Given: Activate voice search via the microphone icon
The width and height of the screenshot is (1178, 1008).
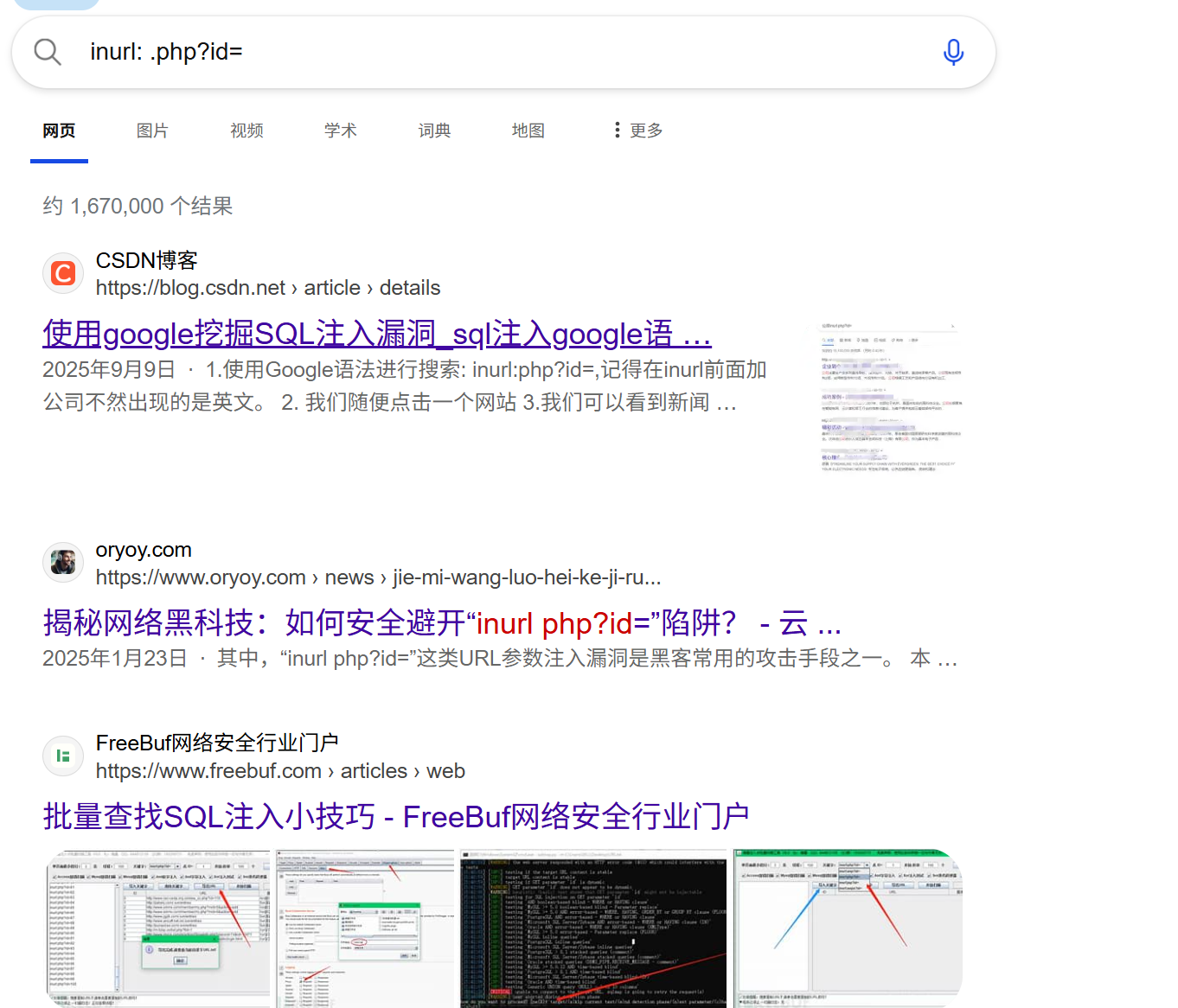Looking at the screenshot, I should point(953,52).
